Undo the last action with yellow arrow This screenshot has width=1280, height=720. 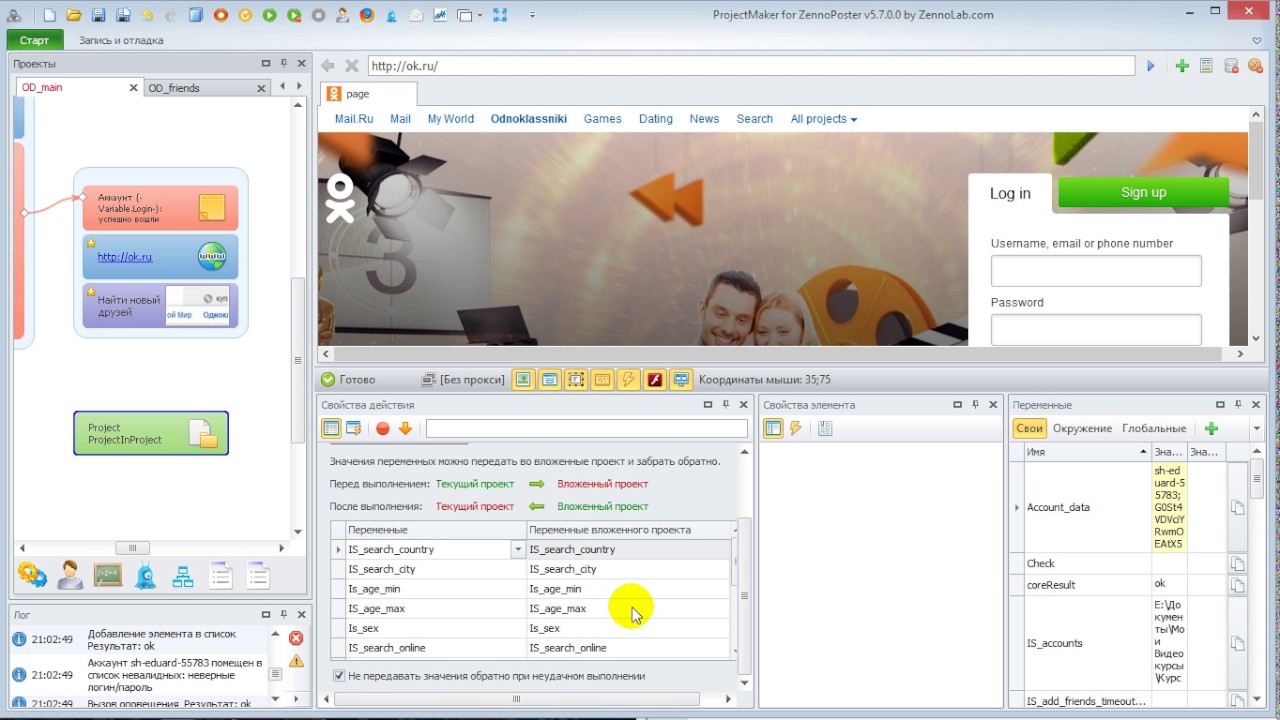click(x=147, y=15)
